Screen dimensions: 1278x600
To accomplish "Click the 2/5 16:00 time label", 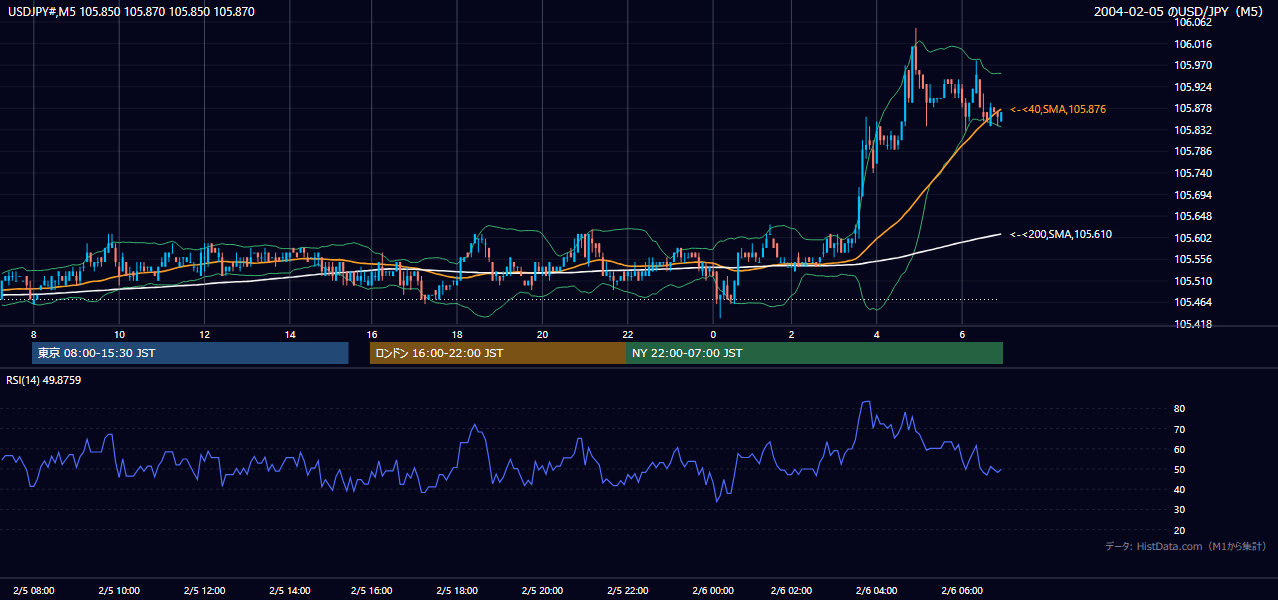I will [372, 590].
